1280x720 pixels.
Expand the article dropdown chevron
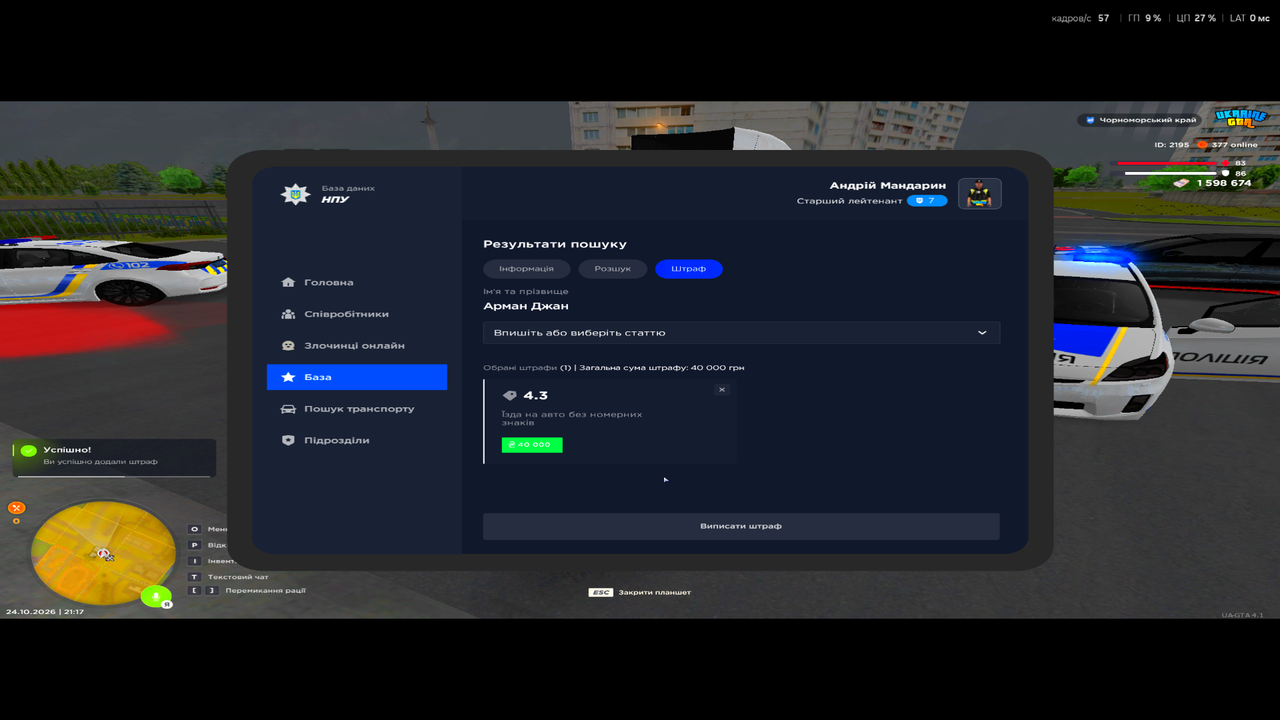point(982,333)
